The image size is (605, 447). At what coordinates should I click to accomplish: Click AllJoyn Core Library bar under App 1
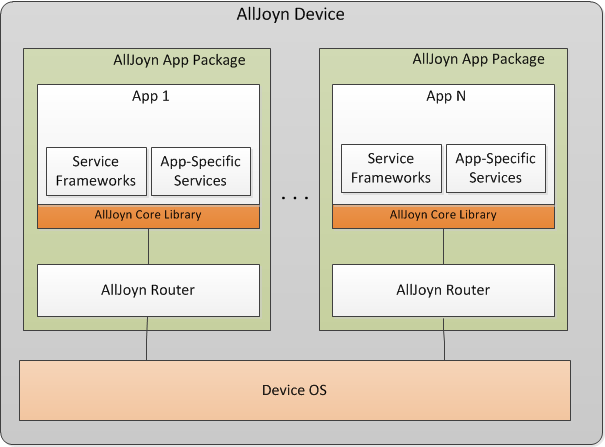click(148, 216)
